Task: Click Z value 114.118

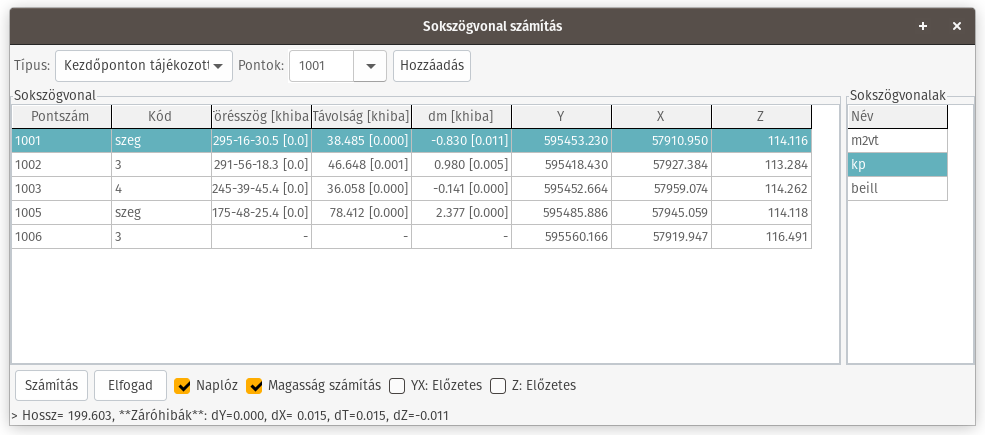Action: (x=761, y=212)
